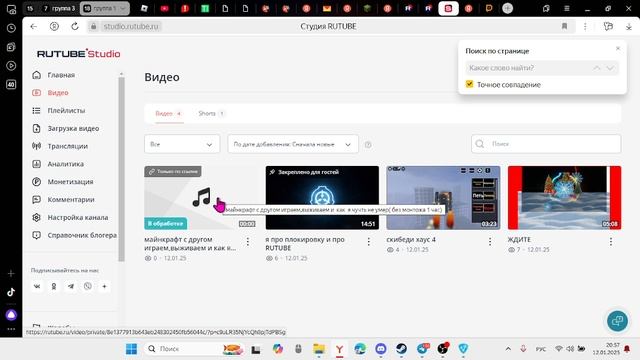The width and height of the screenshot is (640, 360).
Task: Open the я про плокировку video thumbnail
Action: (322, 198)
